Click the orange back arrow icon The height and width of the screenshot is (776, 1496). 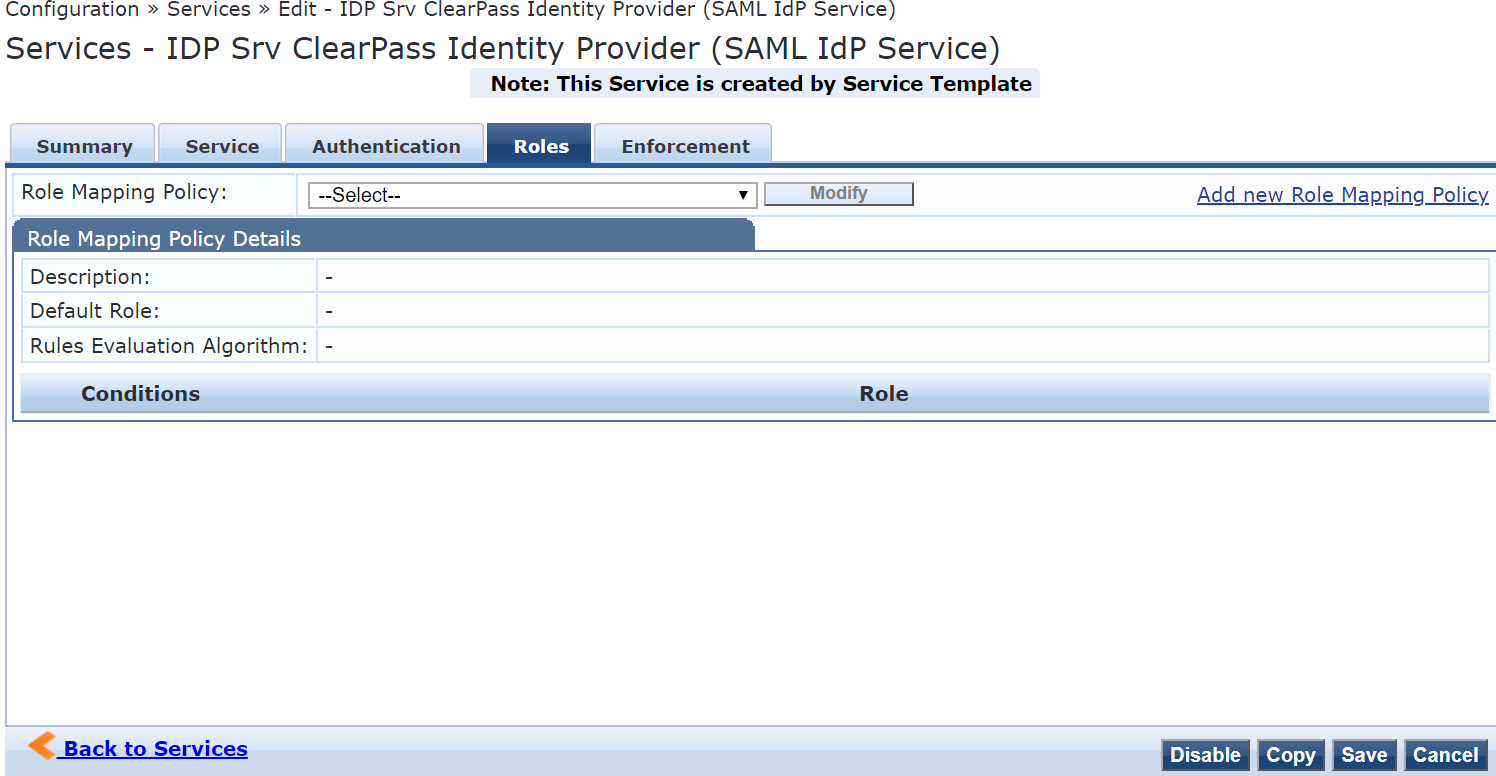click(42, 746)
